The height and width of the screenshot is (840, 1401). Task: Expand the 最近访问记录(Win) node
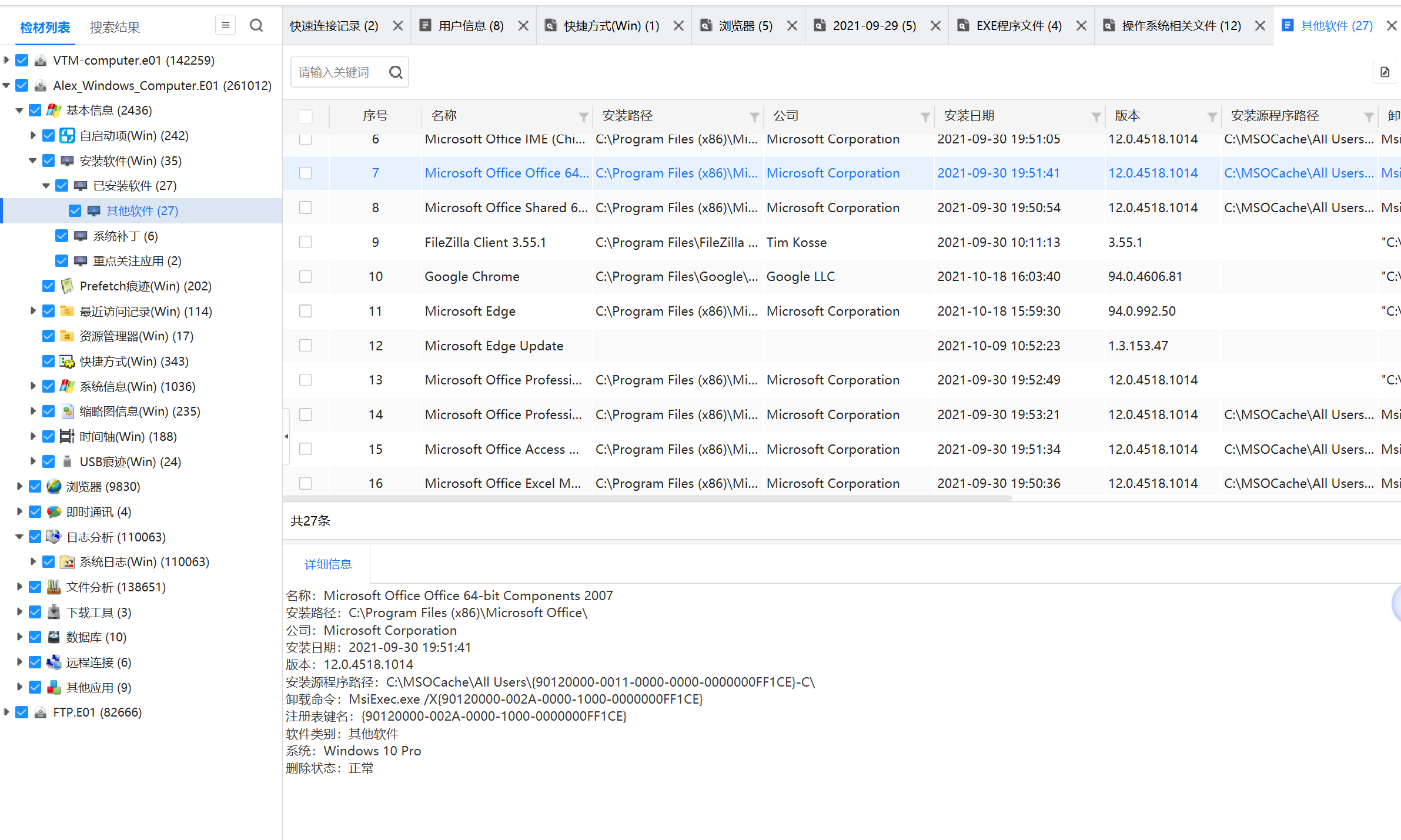33,311
